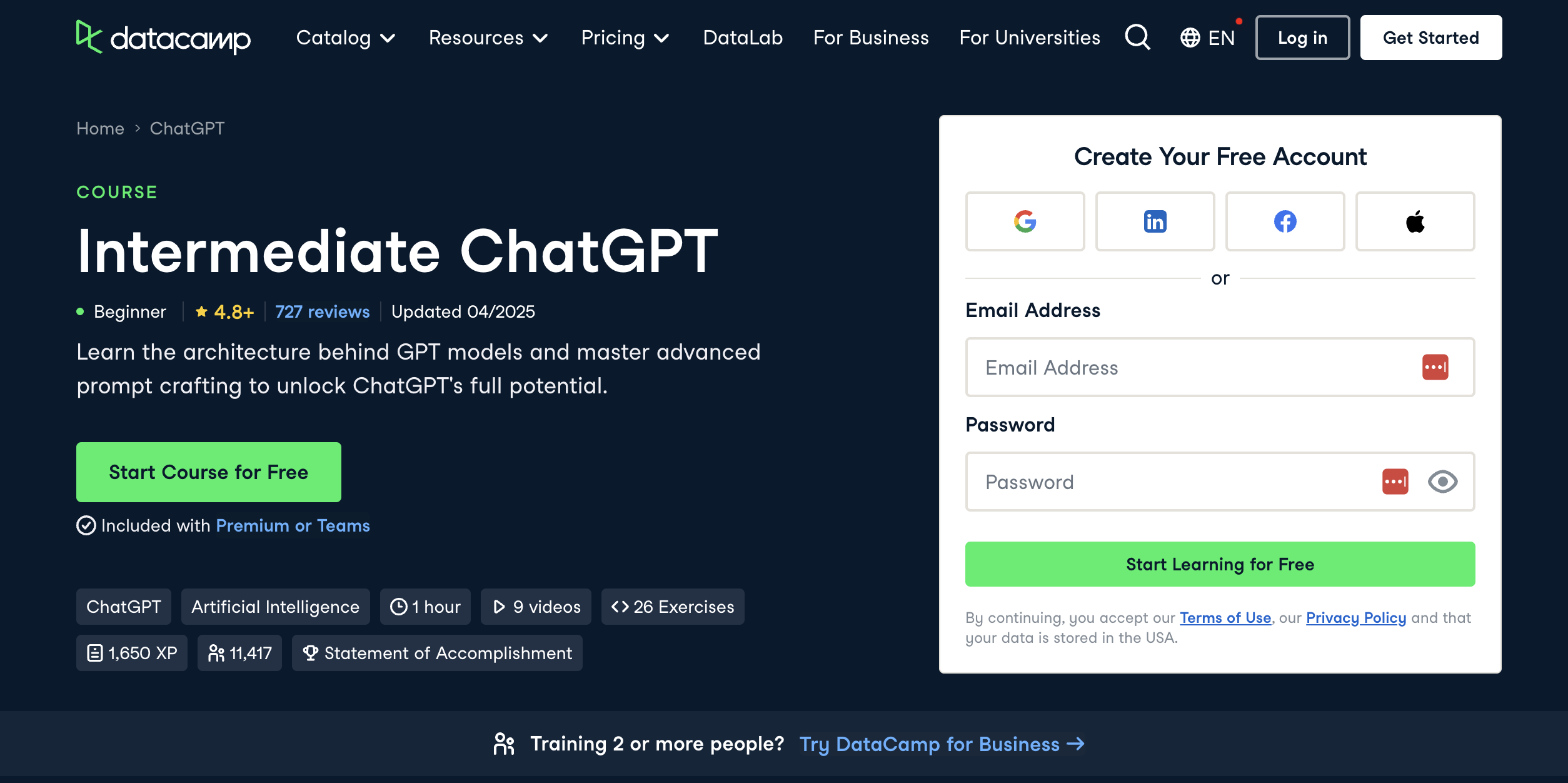
Task: Select For Universities in the navigation
Action: click(1029, 38)
